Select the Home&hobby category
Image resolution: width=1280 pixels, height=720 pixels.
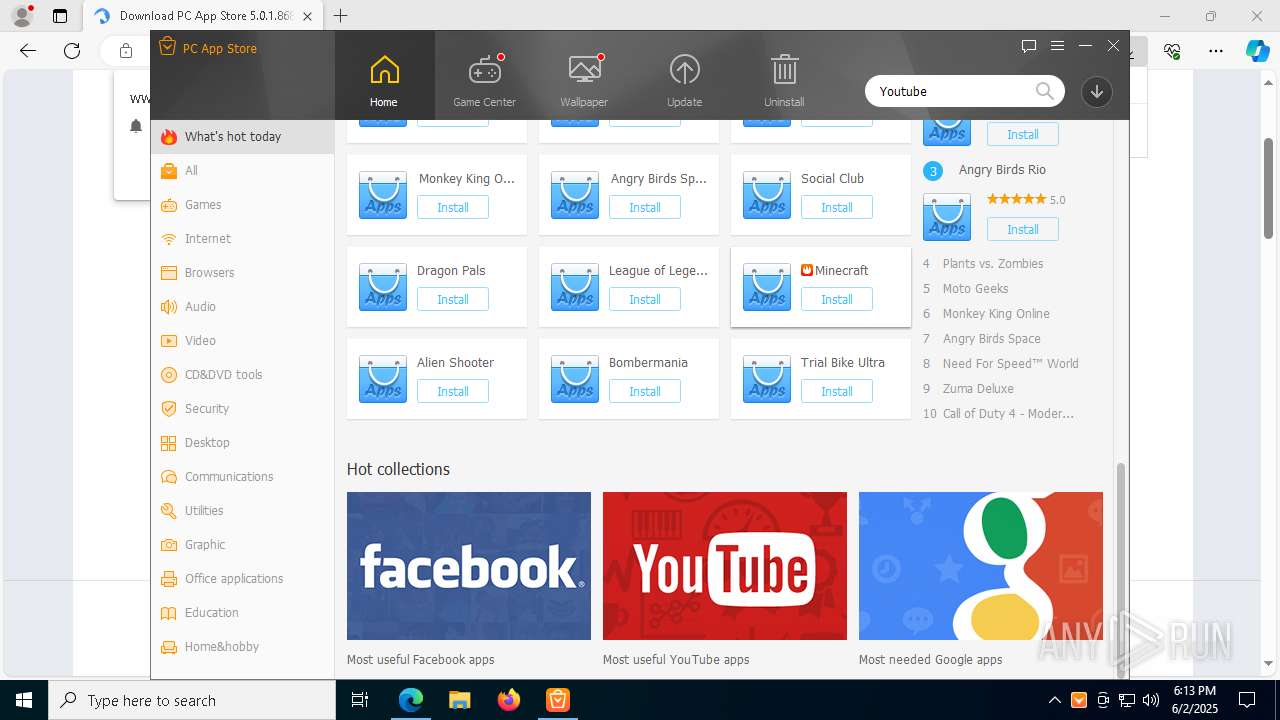pos(243,647)
